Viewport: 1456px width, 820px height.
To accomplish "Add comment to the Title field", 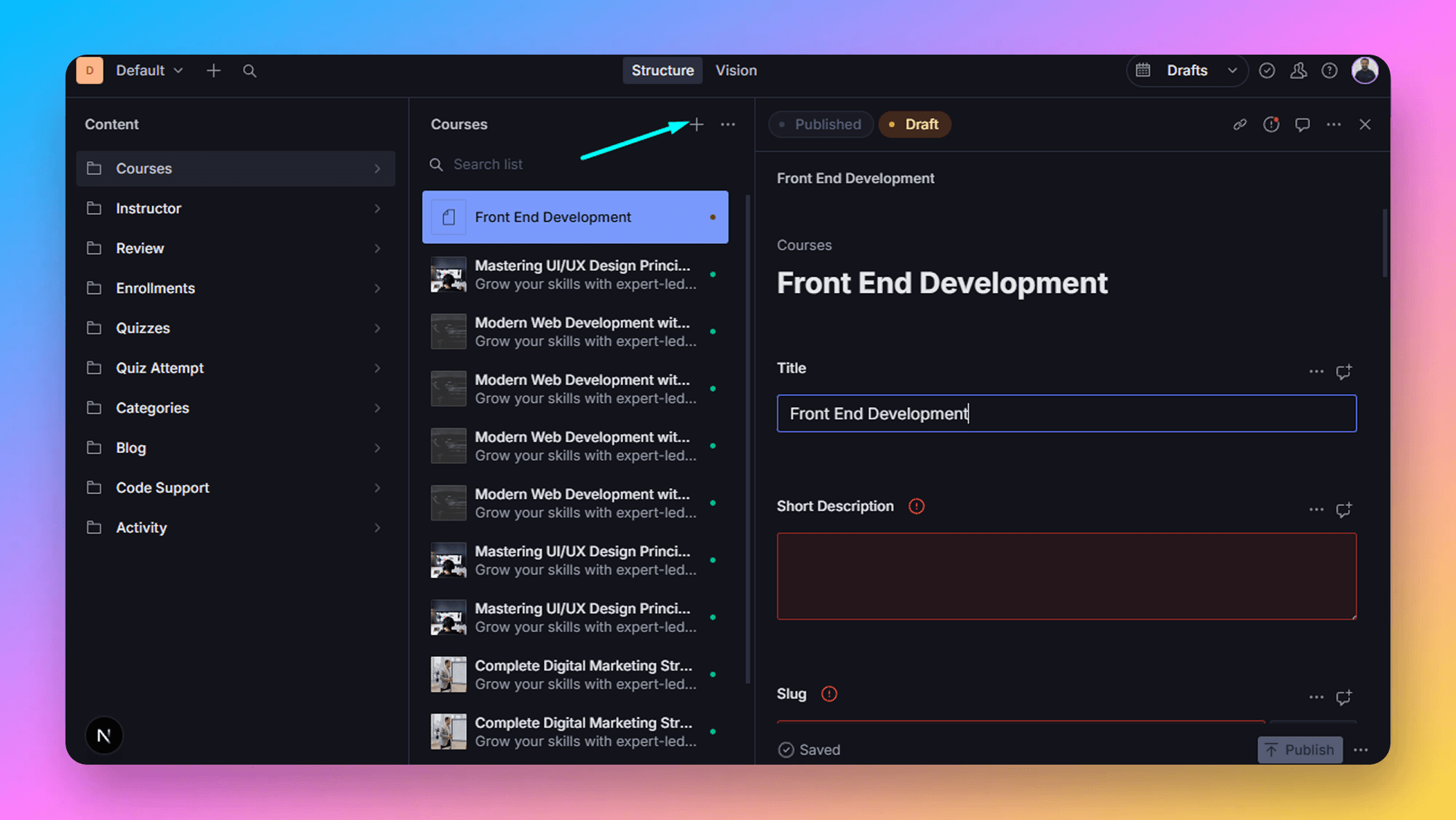I will [1344, 371].
